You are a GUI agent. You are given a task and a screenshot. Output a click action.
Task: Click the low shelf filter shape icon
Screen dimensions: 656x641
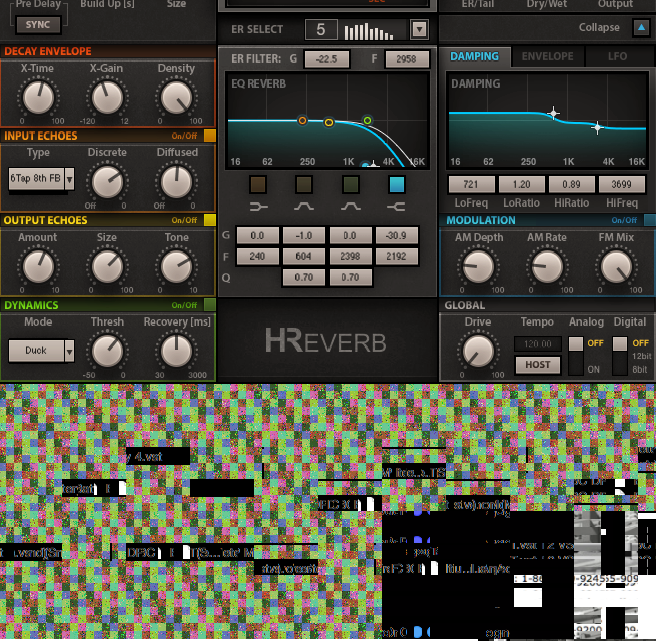click(x=258, y=206)
